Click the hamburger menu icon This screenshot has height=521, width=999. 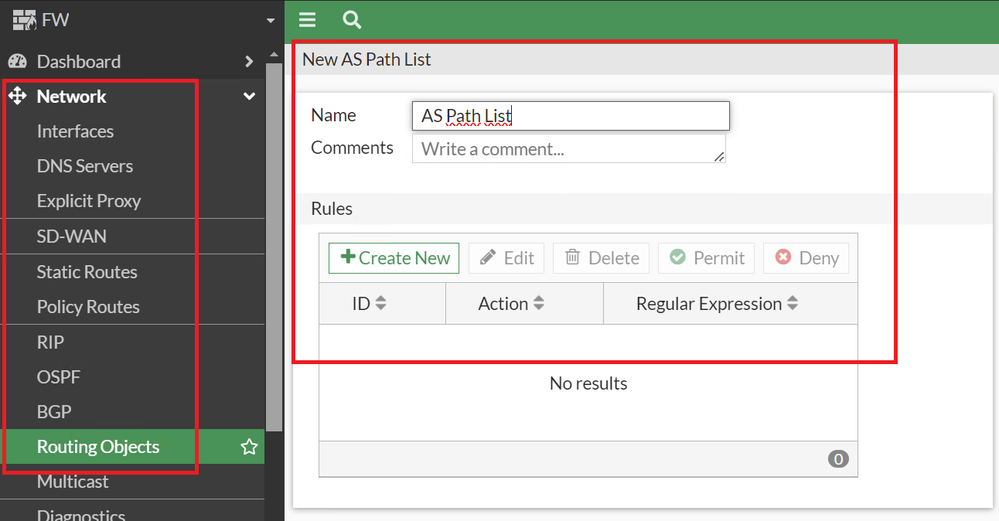point(307,20)
